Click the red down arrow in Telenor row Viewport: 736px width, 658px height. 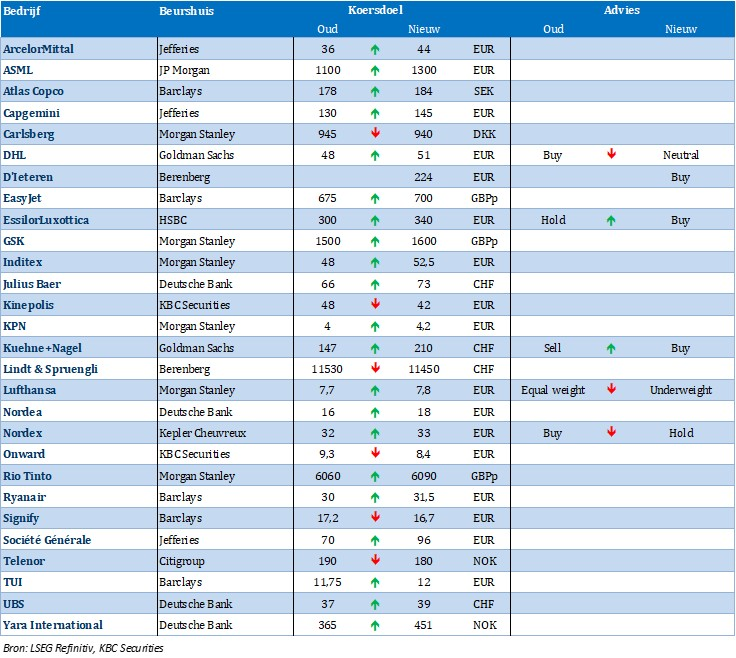[x=374, y=561]
